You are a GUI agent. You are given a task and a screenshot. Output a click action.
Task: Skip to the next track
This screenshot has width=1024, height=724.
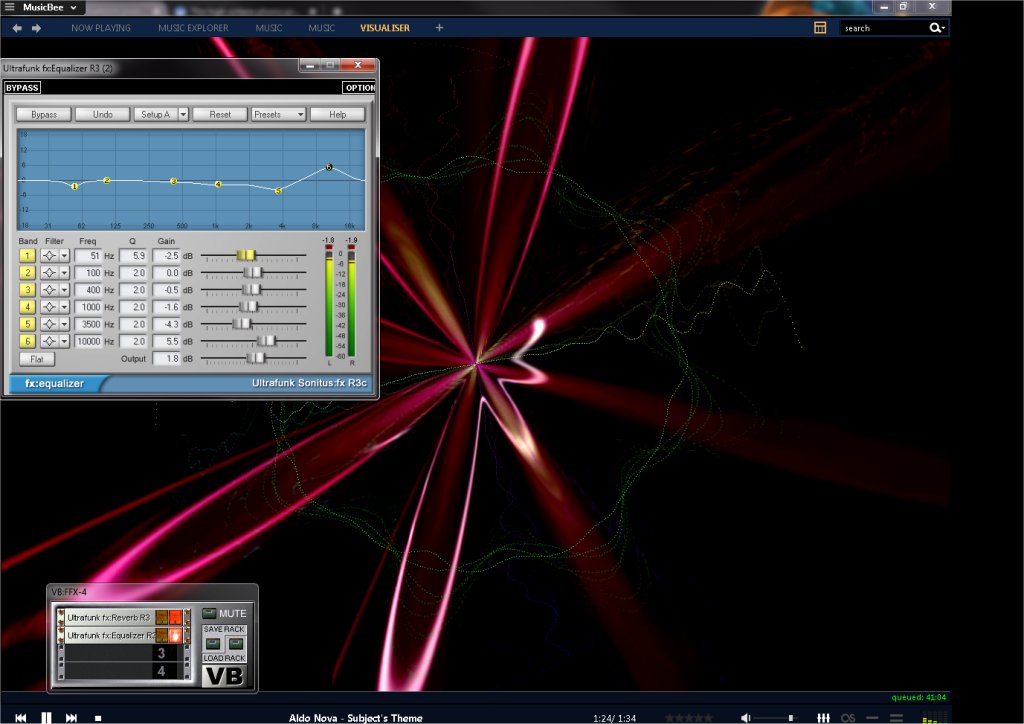(71, 717)
